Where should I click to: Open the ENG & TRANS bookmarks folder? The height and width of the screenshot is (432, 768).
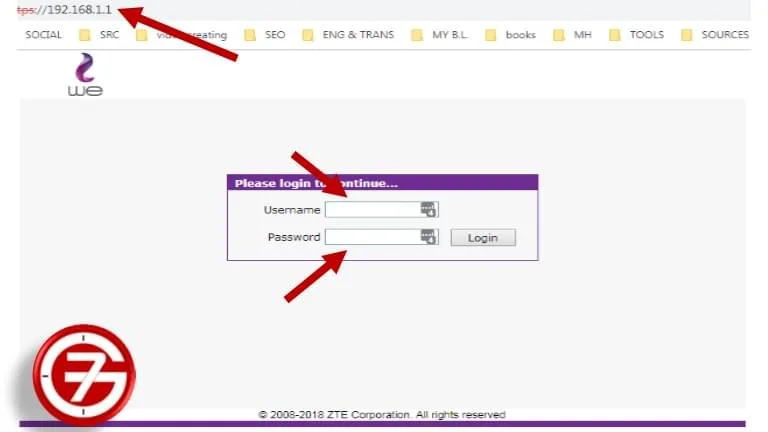click(358, 35)
